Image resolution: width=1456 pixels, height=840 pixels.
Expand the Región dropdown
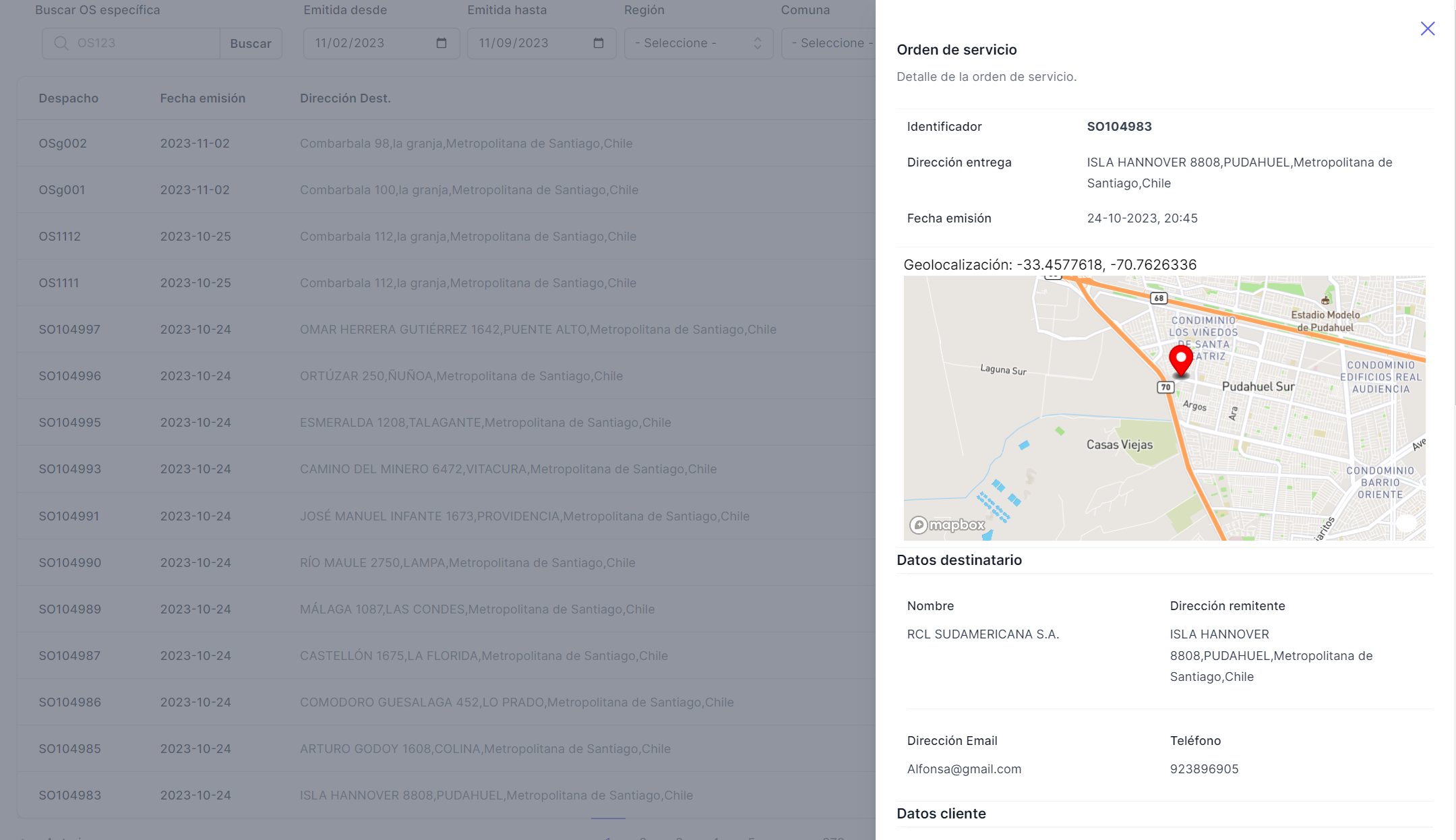pyautogui.click(x=698, y=43)
